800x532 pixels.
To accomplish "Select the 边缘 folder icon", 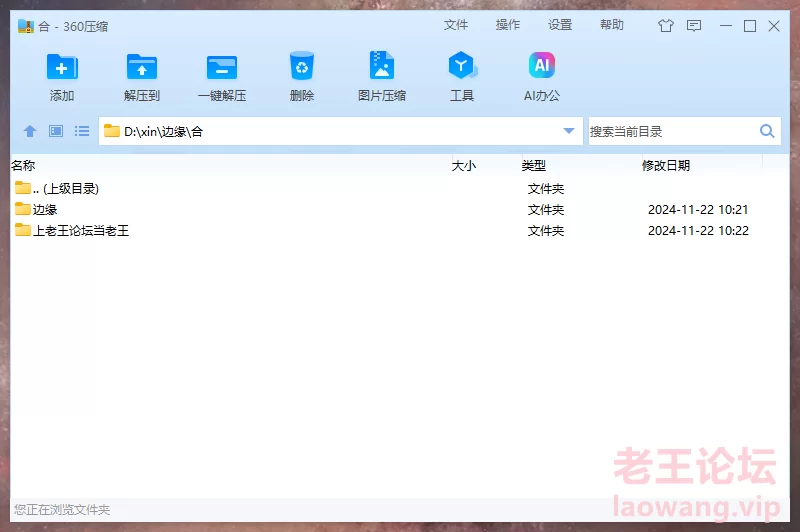I will pos(22,209).
